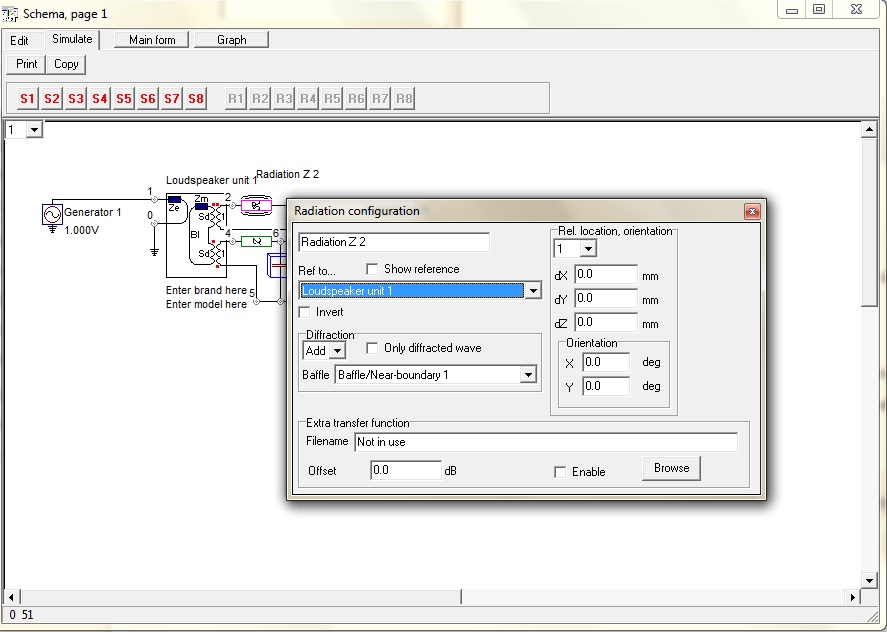Select the magenta Radiation Z 2 component
Screen dimensions: 887x632
click(x=256, y=205)
